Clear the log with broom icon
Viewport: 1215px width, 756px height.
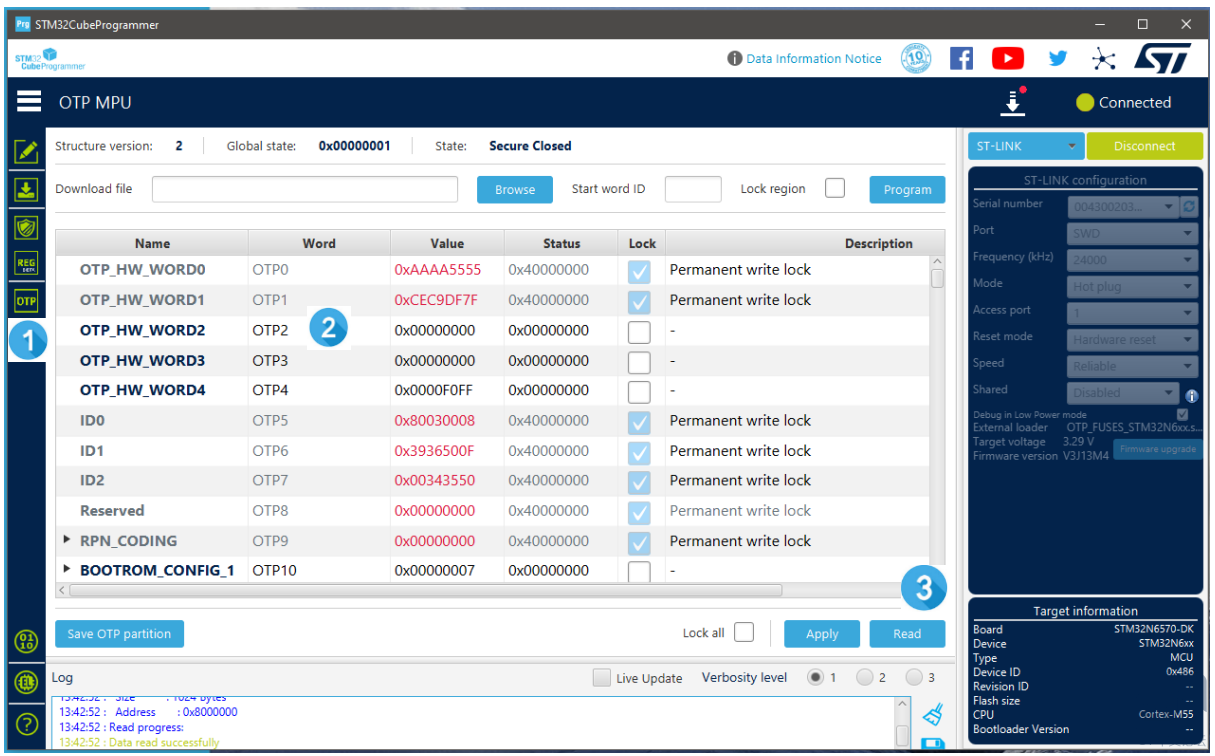pyautogui.click(x=932, y=713)
